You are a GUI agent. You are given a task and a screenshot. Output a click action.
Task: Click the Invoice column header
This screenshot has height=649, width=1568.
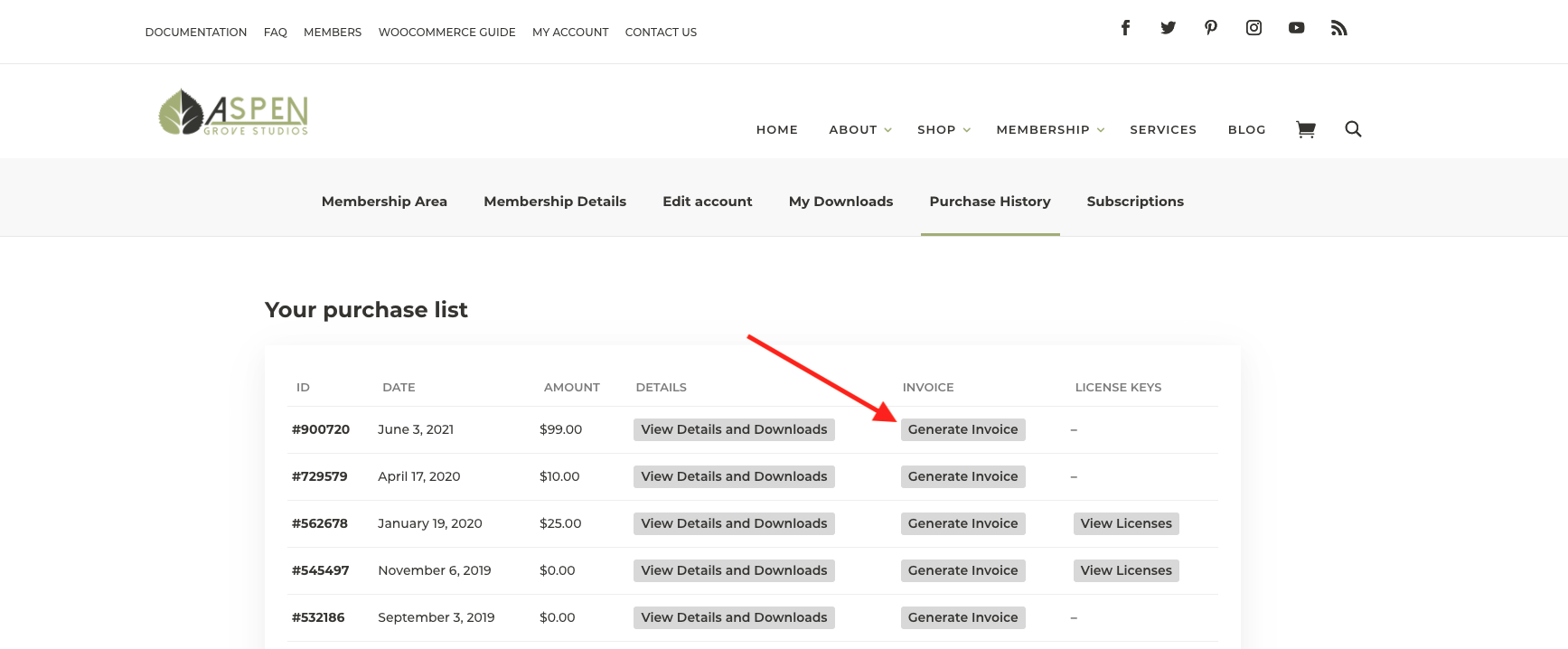coord(928,387)
